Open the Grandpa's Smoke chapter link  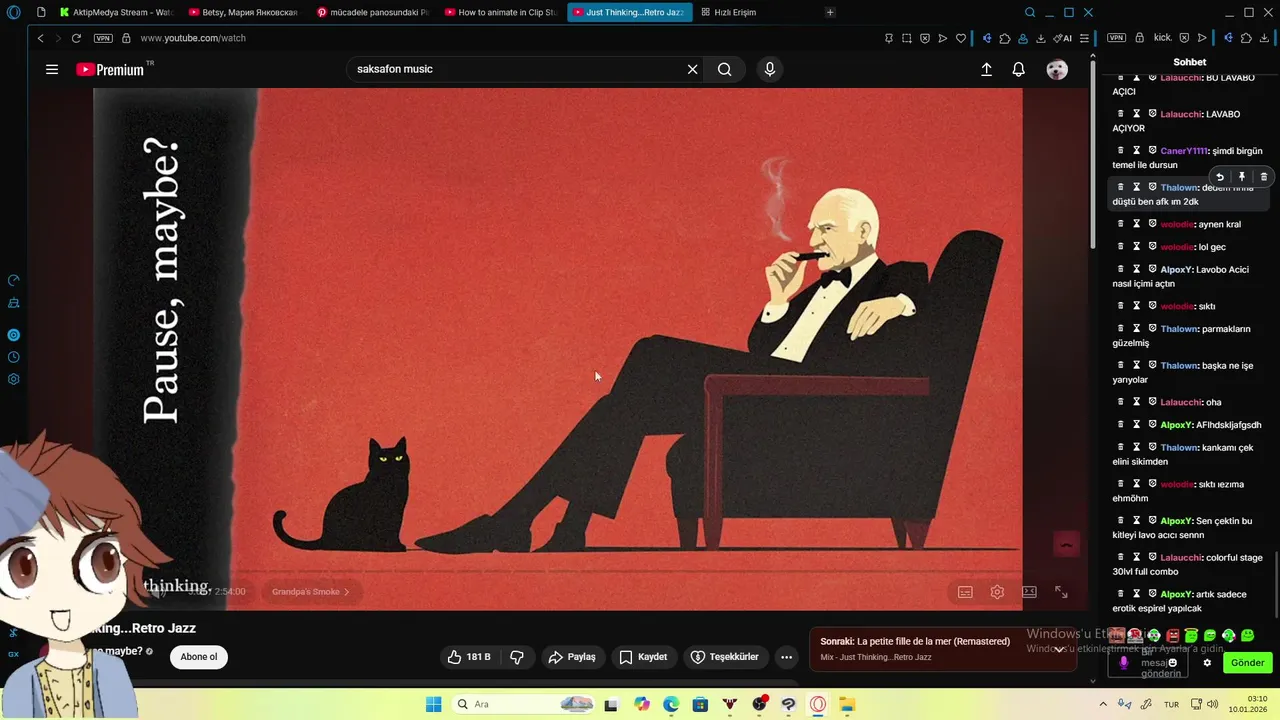click(x=311, y=592)
